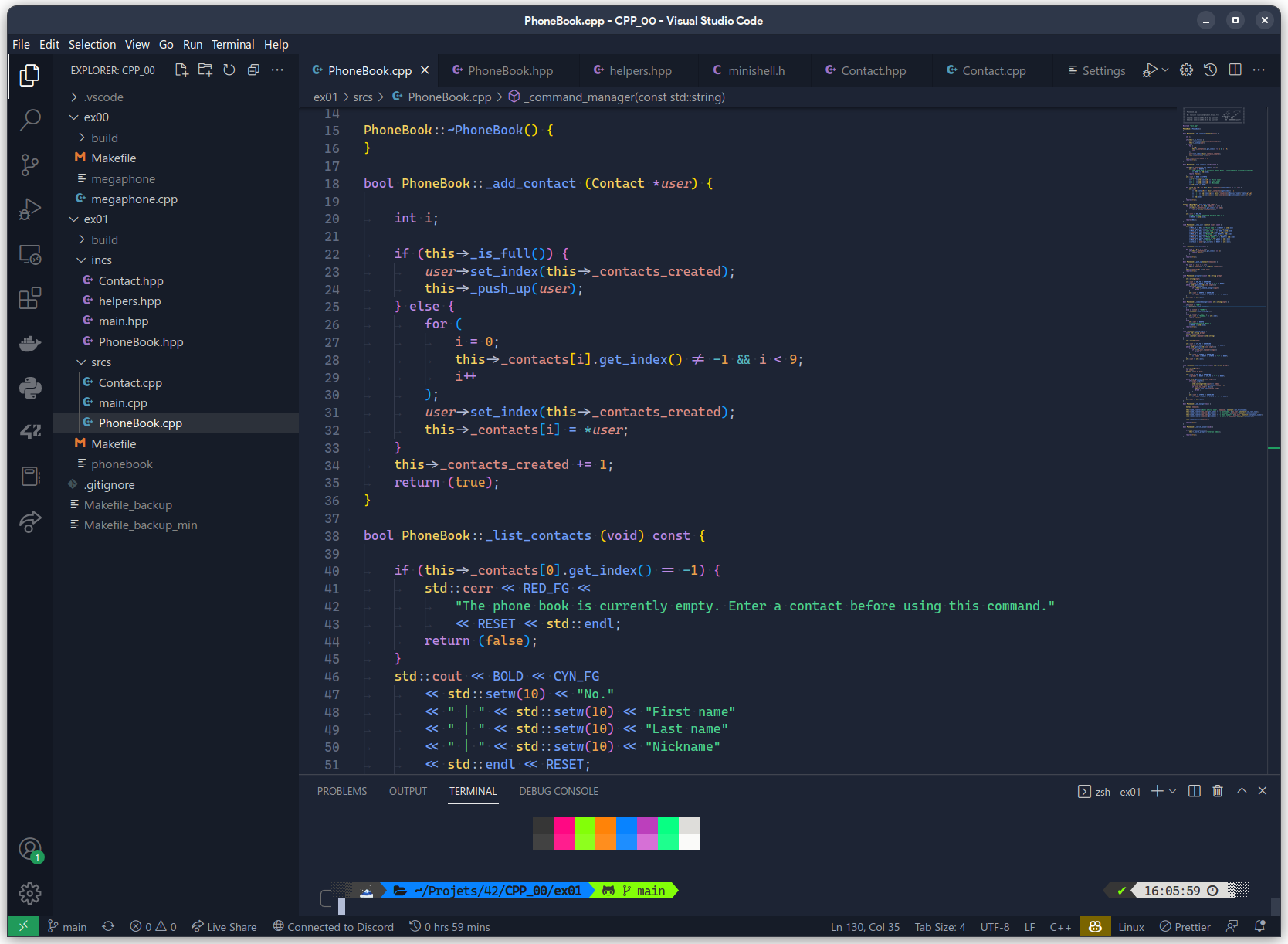The height and width of the screenshot is (944, 1288).
Task: Split the terminal pane
Action: click(1195, 791)
